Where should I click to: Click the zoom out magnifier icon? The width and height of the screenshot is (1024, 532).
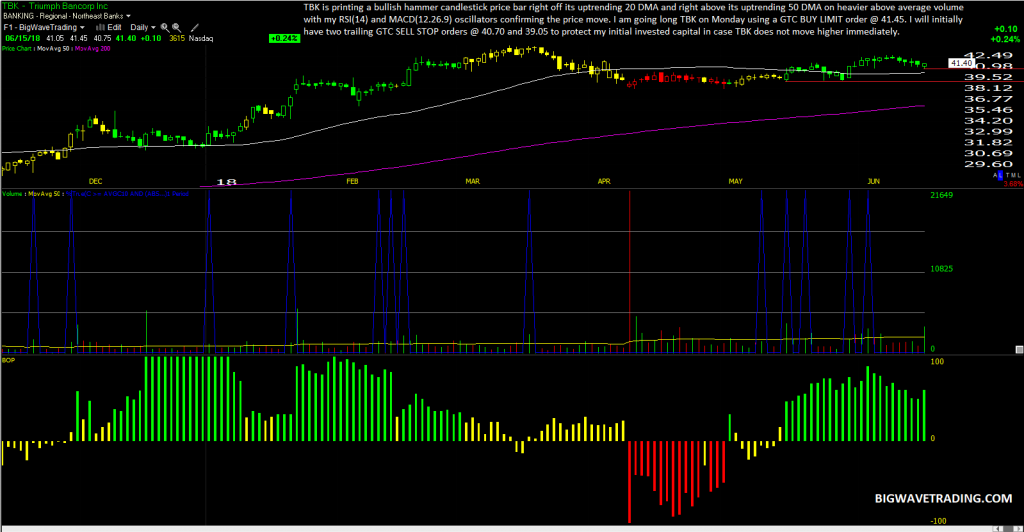click(176, 27)
